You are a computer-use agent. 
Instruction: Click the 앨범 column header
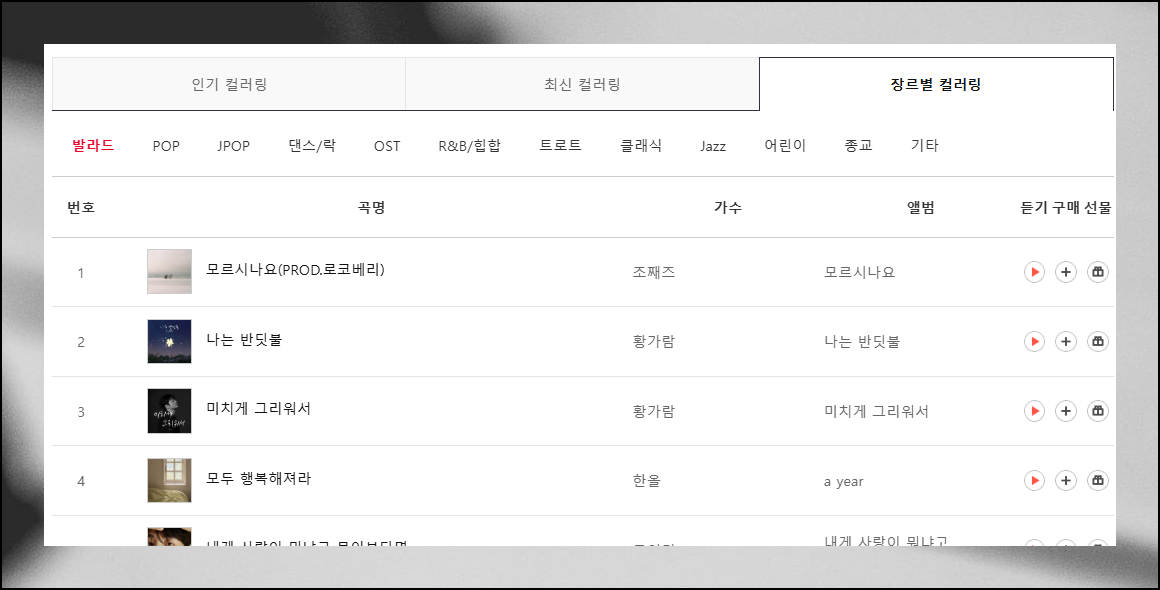[921, 208]
